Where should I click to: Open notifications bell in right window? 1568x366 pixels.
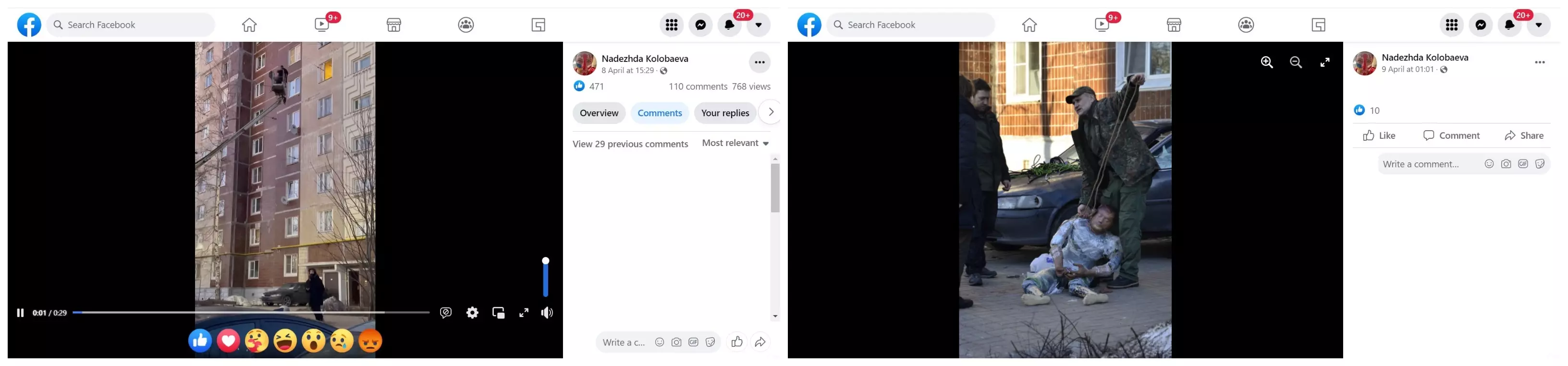click(x=1509, y=25)
